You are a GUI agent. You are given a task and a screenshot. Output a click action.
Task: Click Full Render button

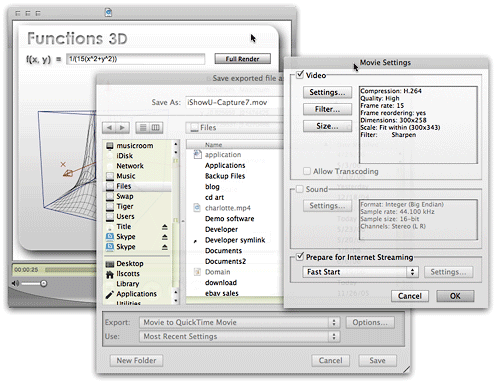coord(242,59)
